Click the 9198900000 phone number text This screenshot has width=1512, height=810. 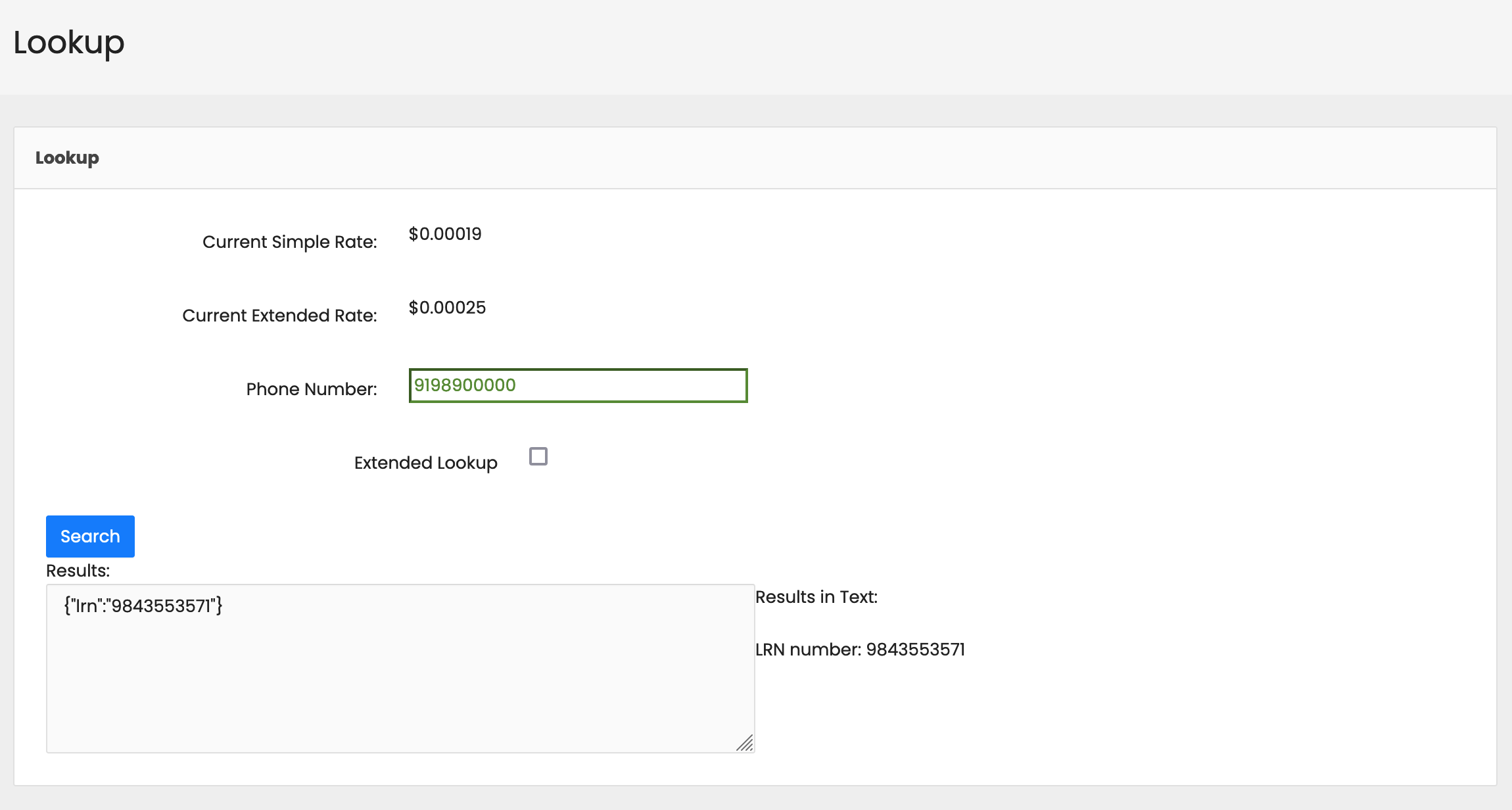pos(464,385)
